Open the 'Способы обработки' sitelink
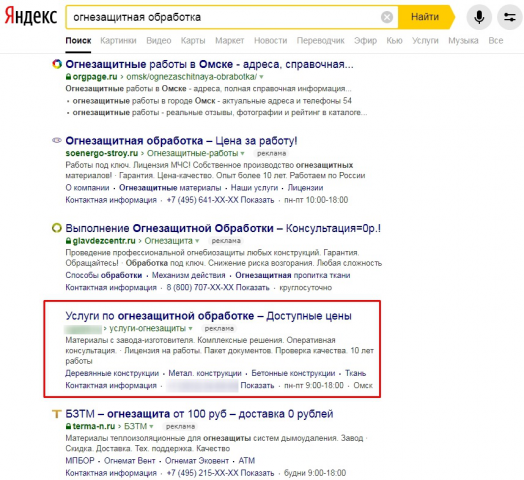 click(104, 275)
